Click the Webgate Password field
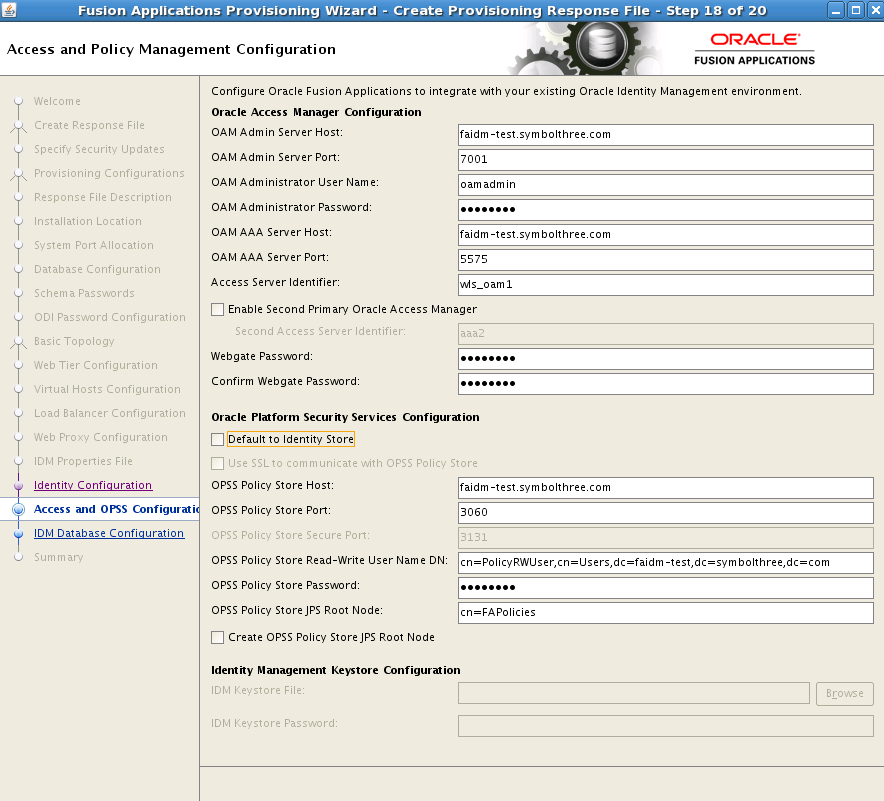884x801 pixels. coord(665,359)
